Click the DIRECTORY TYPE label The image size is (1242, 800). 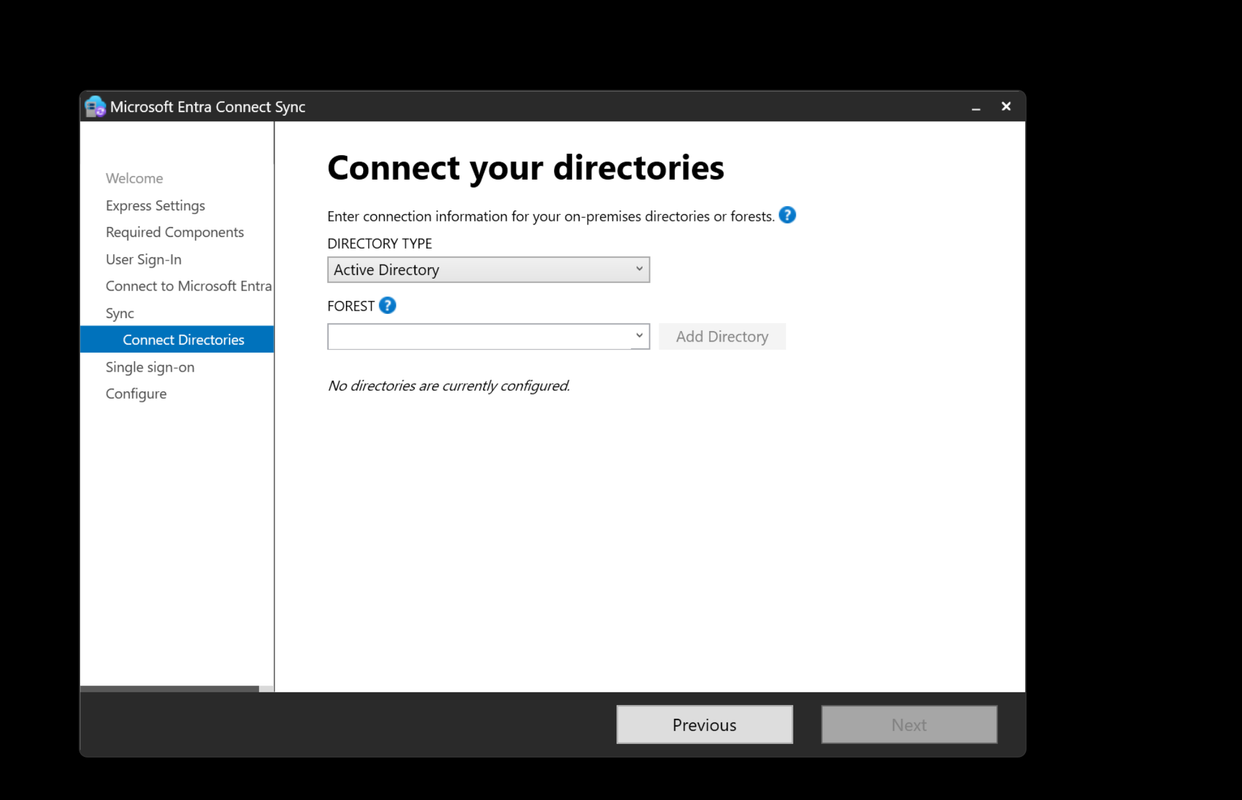380,243
